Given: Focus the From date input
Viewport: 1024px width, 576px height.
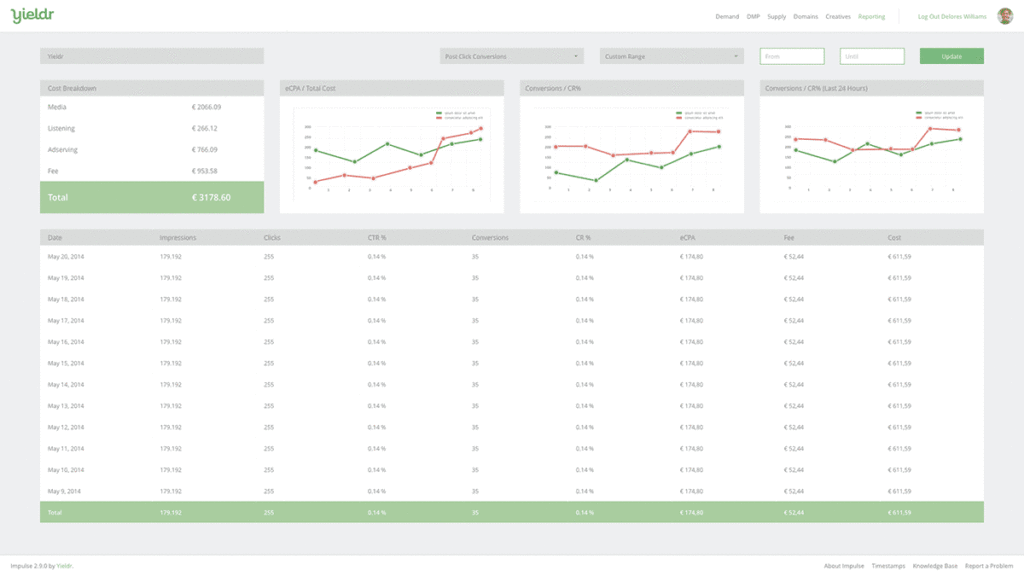Looking at the screenshot, I should [791, 57].
